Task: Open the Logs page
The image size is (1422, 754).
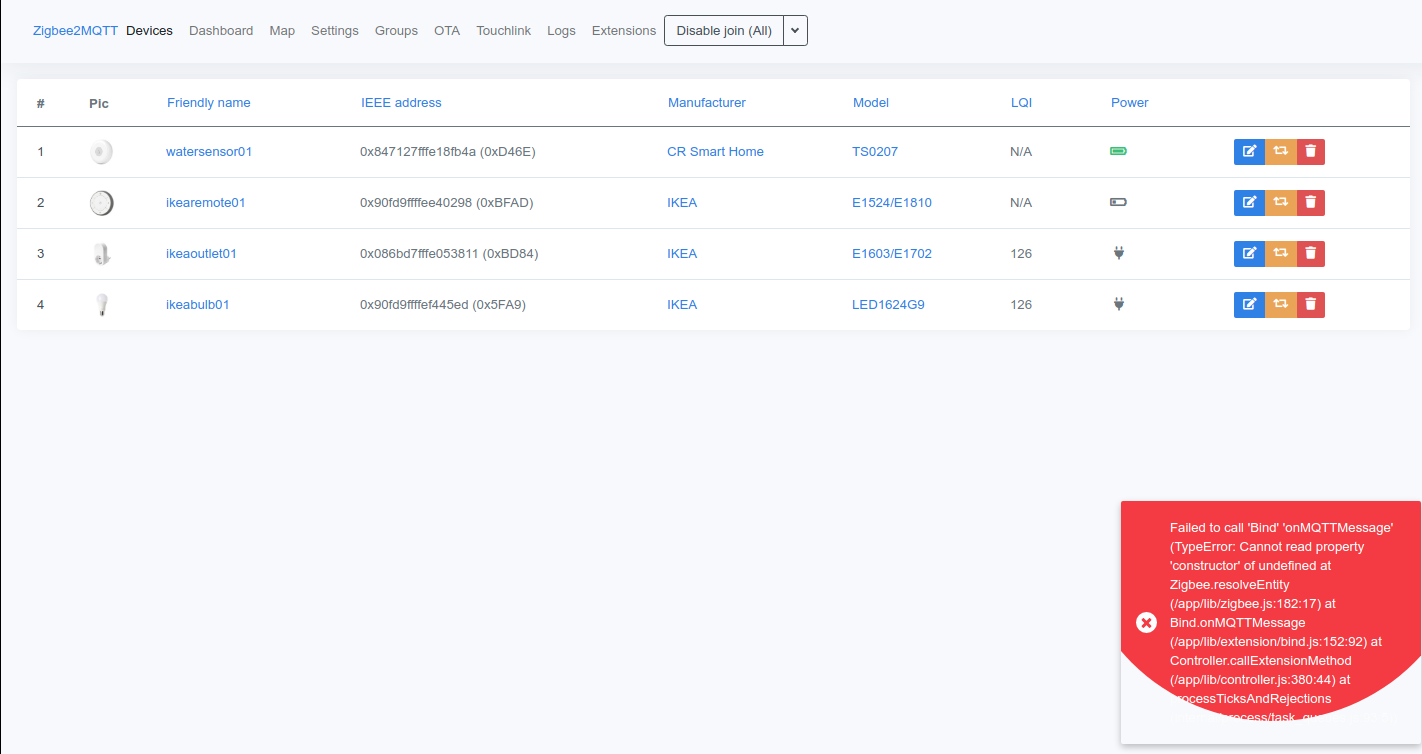Action: click(x=561, y=30)
